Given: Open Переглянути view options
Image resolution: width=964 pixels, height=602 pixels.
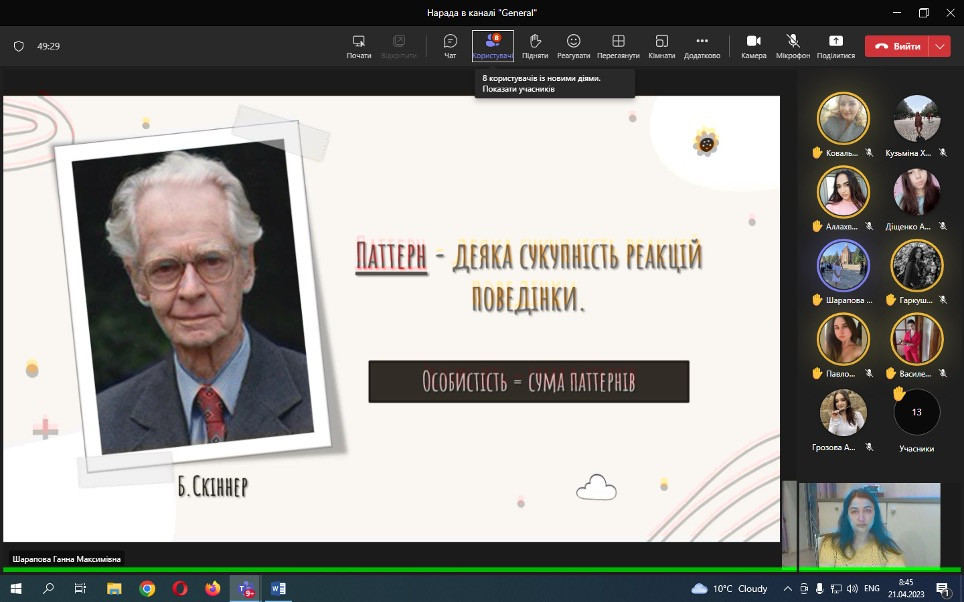Looking at the screenshot, I should [619, 45].
